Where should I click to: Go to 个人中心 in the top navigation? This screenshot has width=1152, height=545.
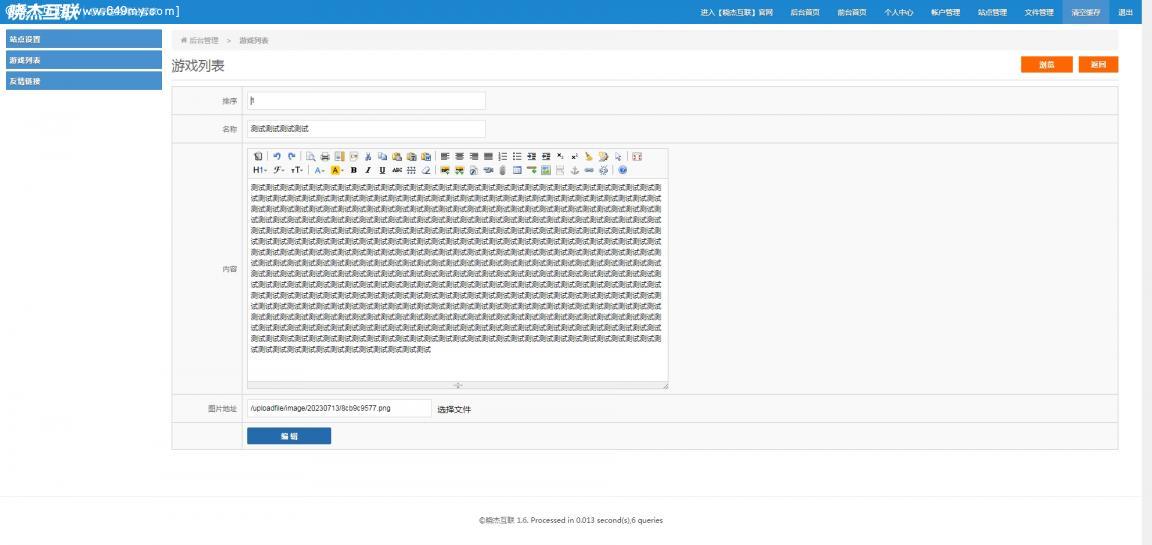tap(899, 12)
